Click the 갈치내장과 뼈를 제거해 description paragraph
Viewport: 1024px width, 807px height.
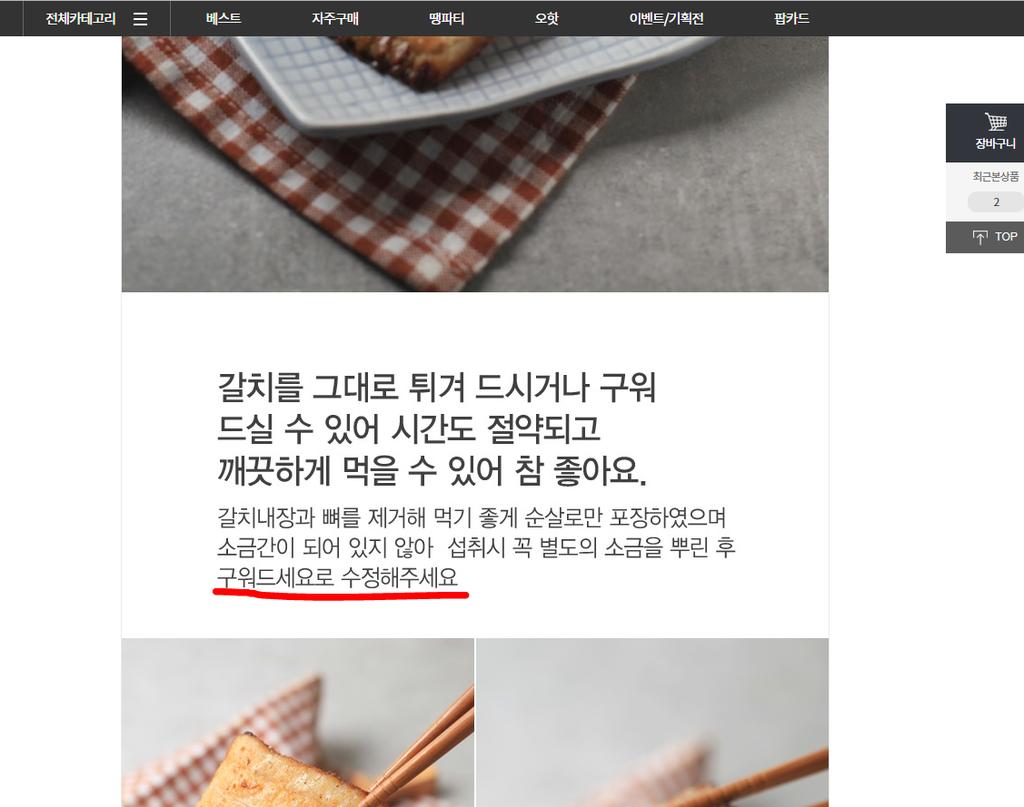475,547
